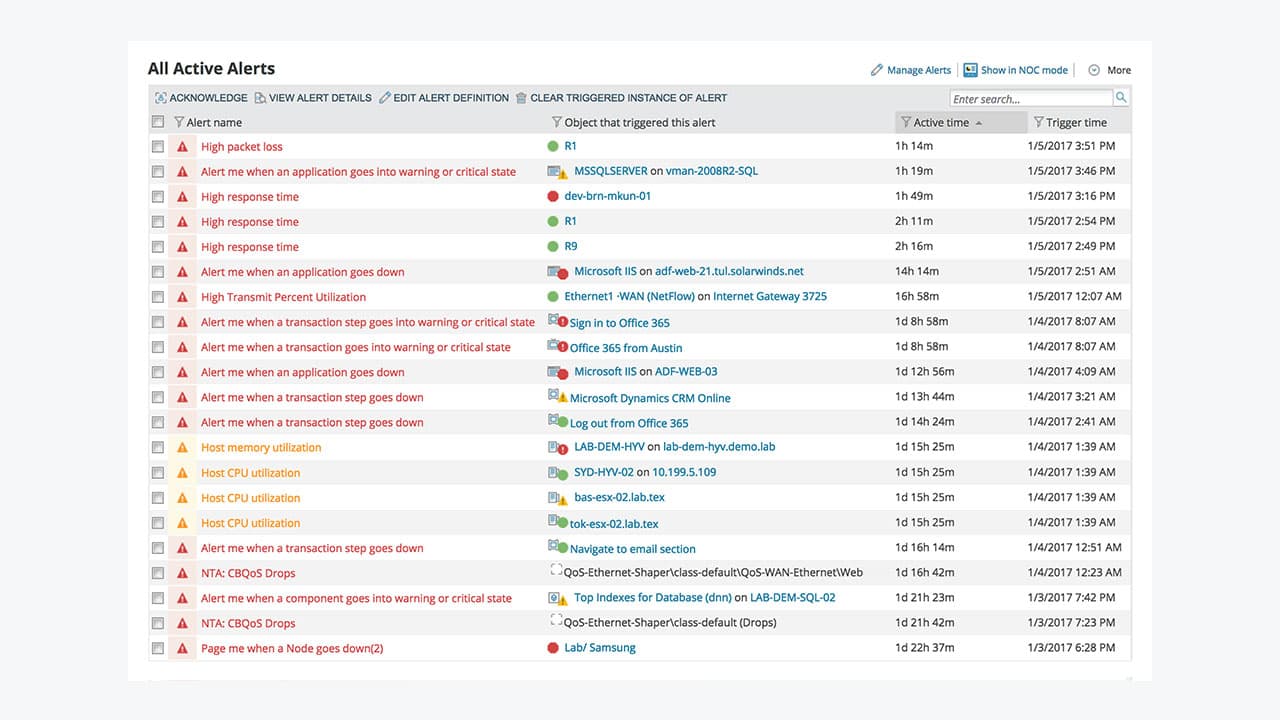Open Manage Alerts
This screenshot has height=720, width=1280.
[917, 70]
